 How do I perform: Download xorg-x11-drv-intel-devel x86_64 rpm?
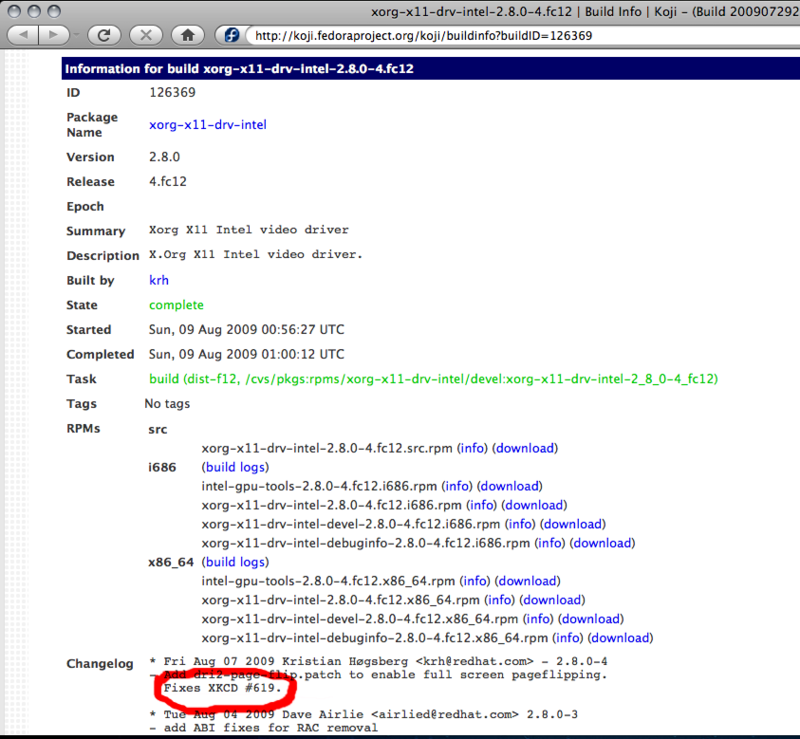click(x=591, y=619)
